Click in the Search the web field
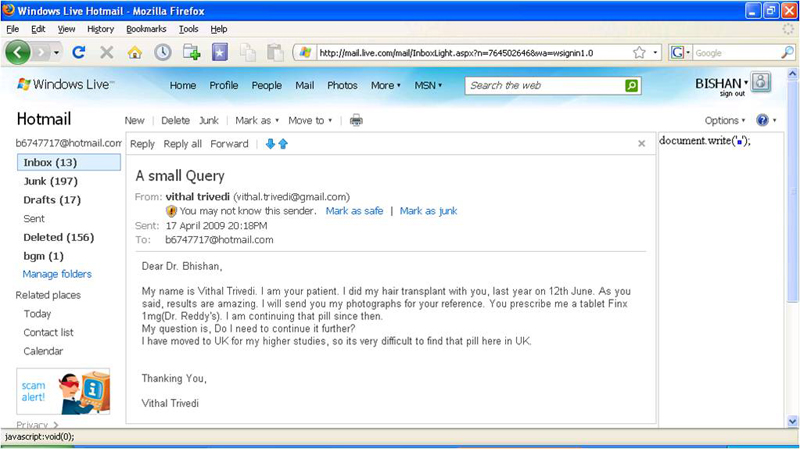The height and width of the screenshot is (449, 800). click(x=545, y=86)
